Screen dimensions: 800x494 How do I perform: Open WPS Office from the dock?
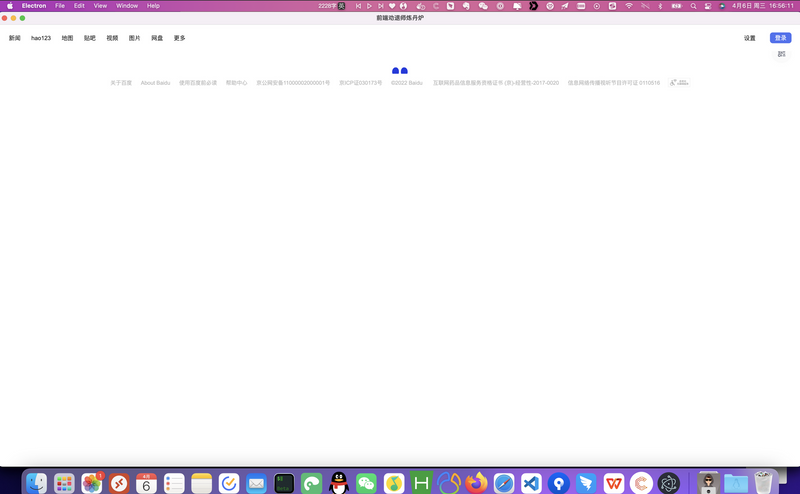tap(613, 484)
